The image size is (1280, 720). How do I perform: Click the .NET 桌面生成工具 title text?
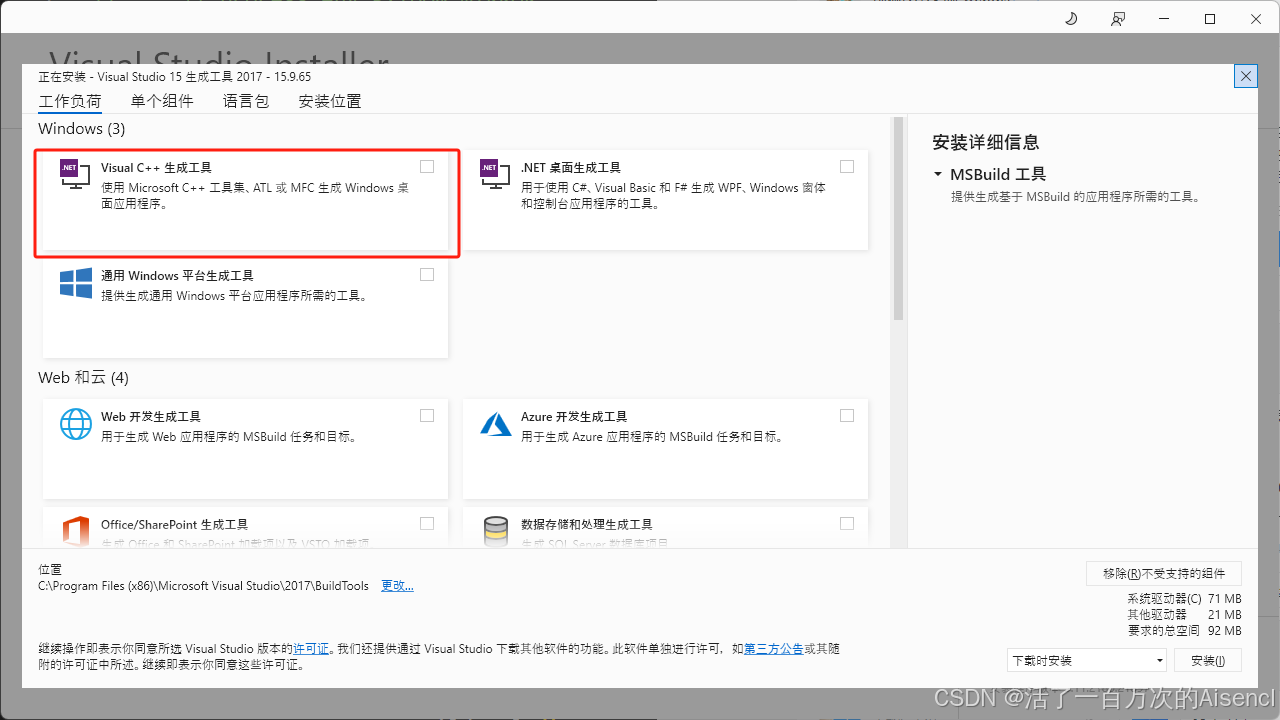click(x=571, y=168)
